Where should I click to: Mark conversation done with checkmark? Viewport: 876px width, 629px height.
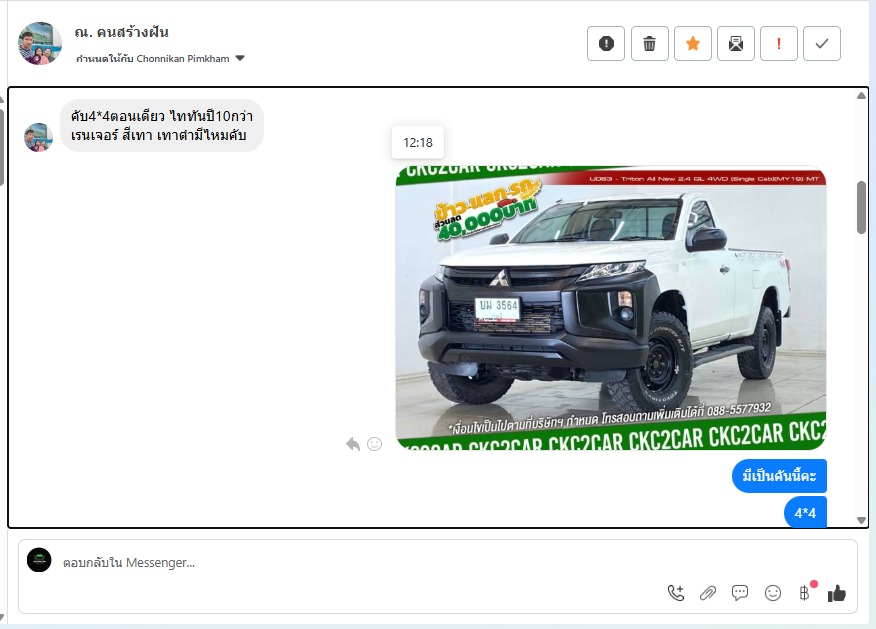(x=822, y=44)
